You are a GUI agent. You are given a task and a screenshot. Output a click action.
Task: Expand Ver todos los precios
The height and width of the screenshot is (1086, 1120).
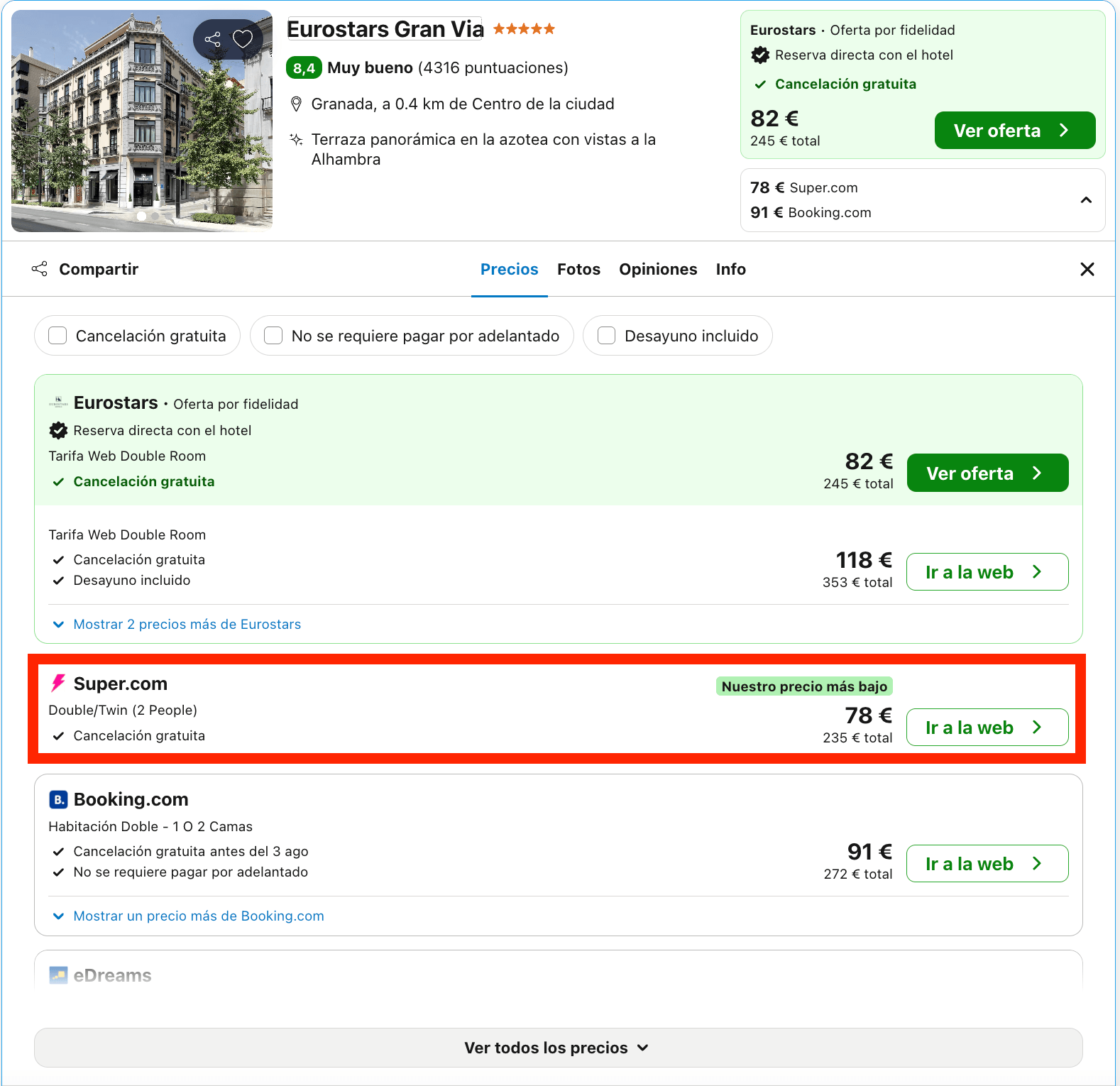(558, 1048)
